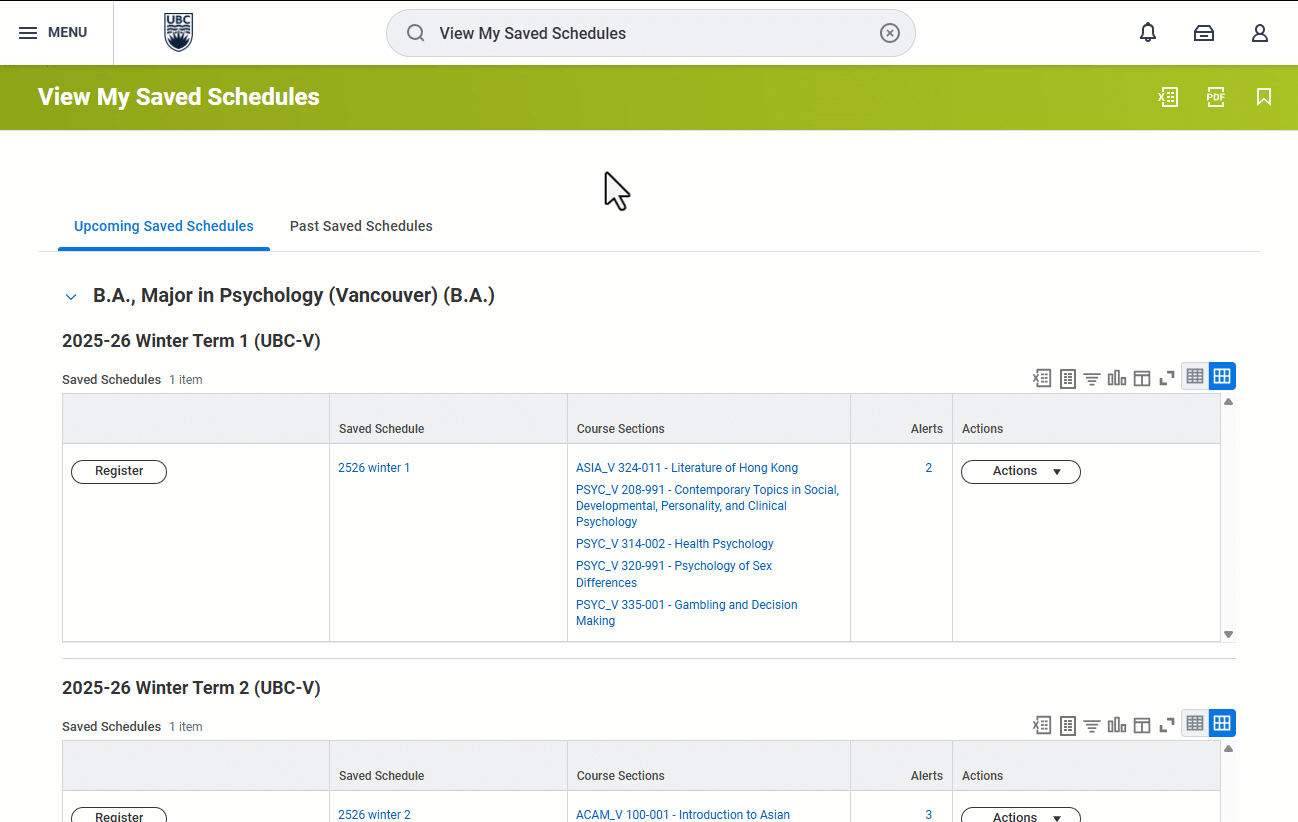
Task: Open the inbox tray icon
Action: [1204, 33]
